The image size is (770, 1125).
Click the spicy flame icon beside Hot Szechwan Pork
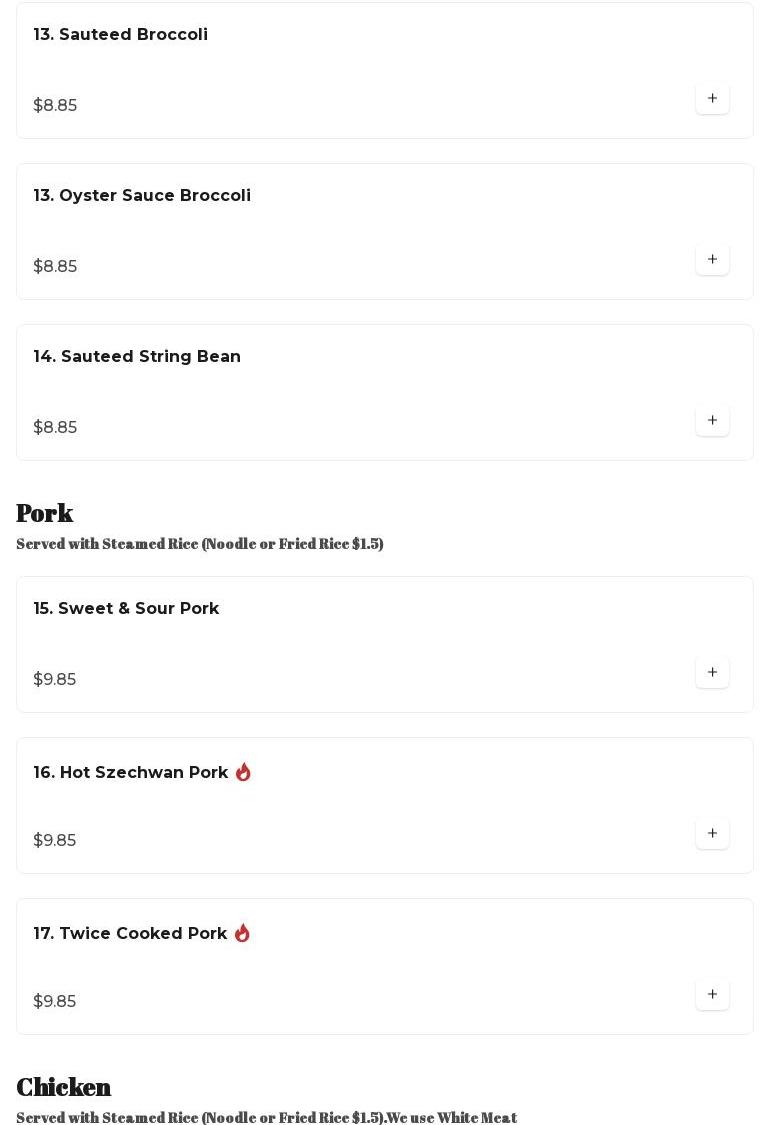coord(243,772)
